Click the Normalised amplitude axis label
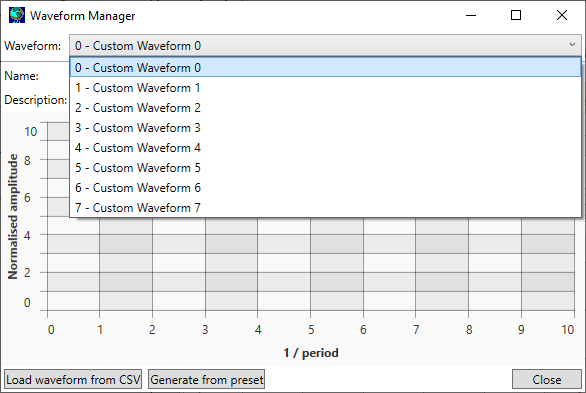Viewport: 586px width, 393px height. pos(13,216)
